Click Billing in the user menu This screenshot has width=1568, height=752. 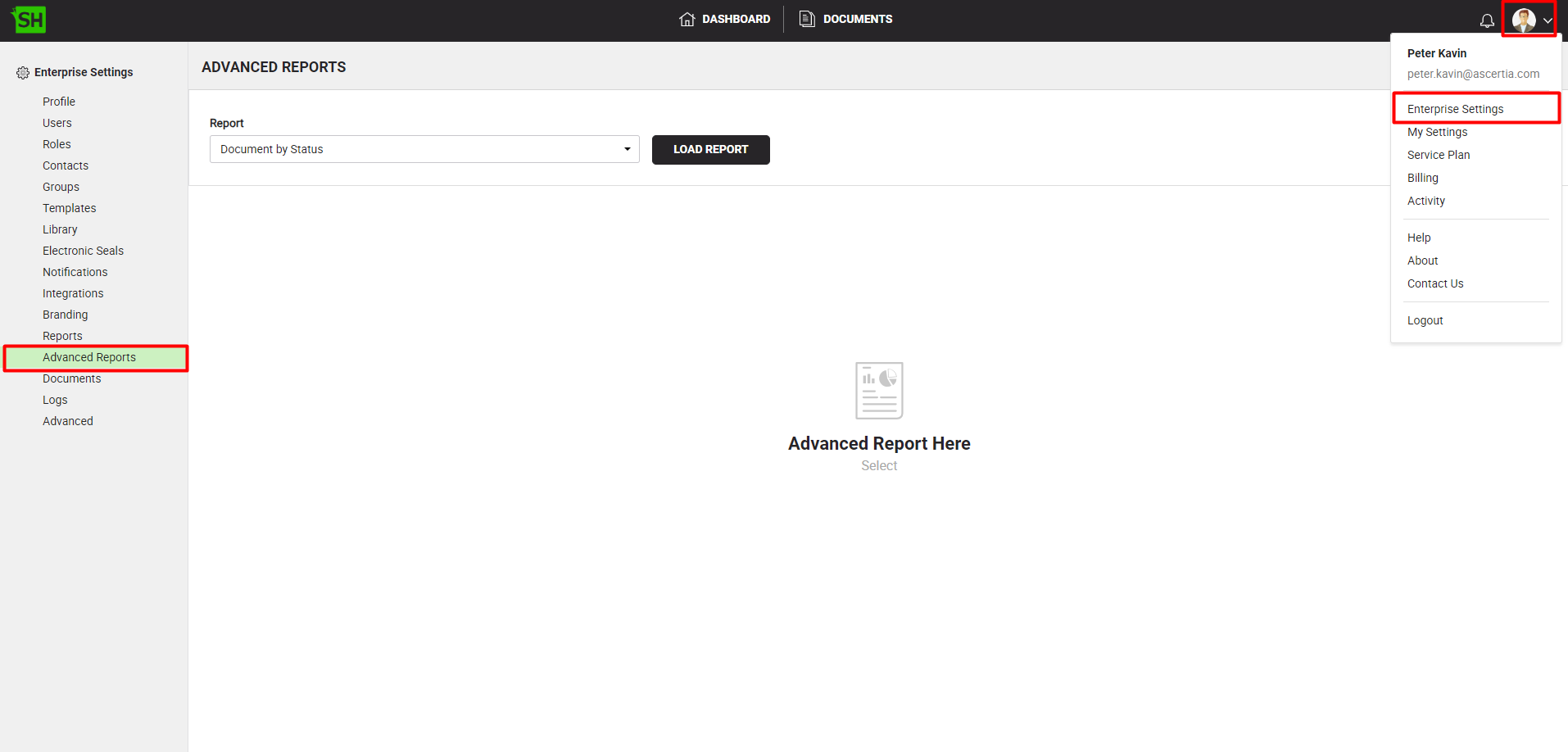point(1422,178)
